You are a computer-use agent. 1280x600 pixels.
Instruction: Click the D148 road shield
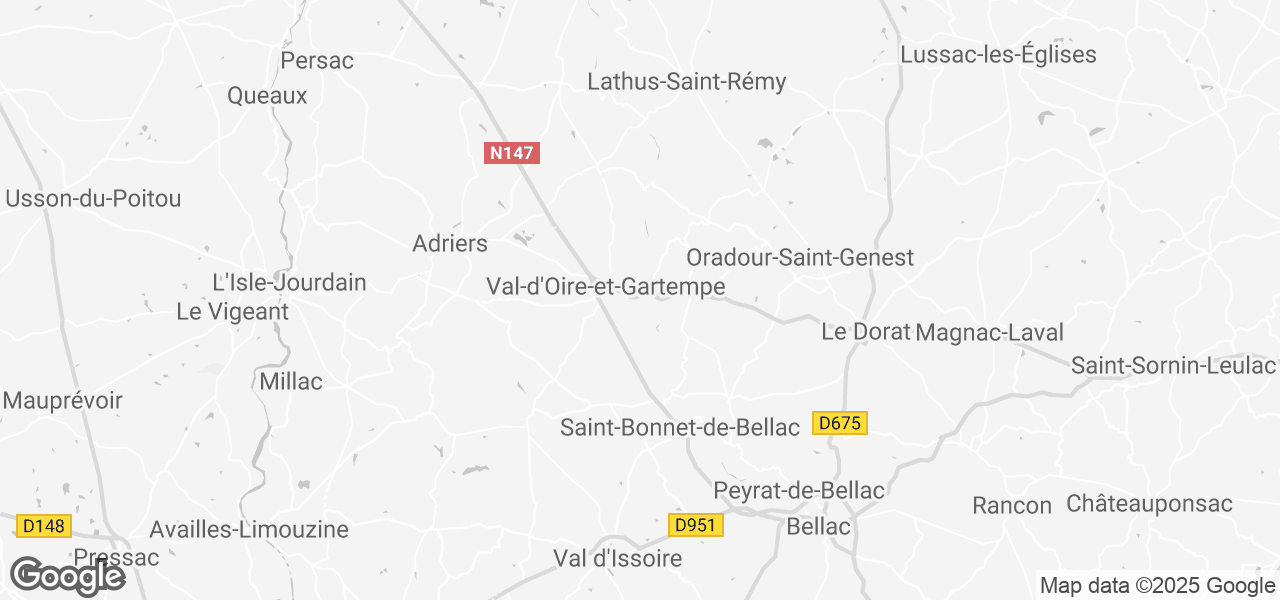pyautogui.click(x=44, y=525)
